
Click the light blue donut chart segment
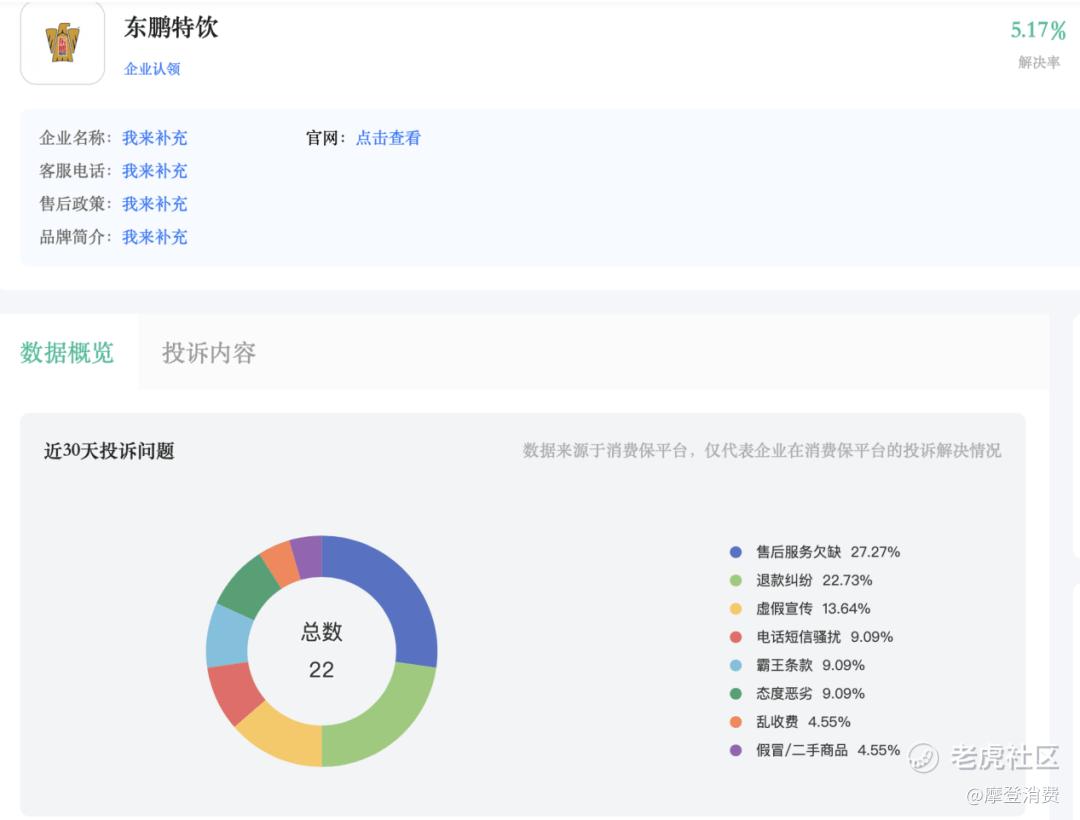tap(229, 636)
